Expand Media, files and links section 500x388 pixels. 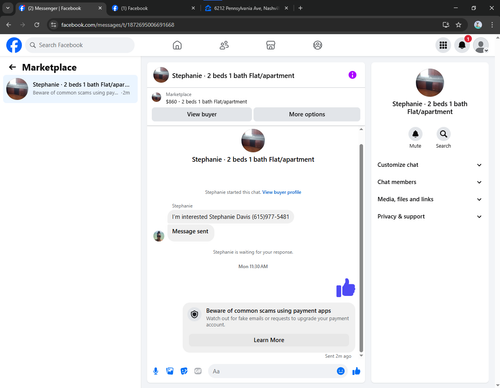coord(430,199)
